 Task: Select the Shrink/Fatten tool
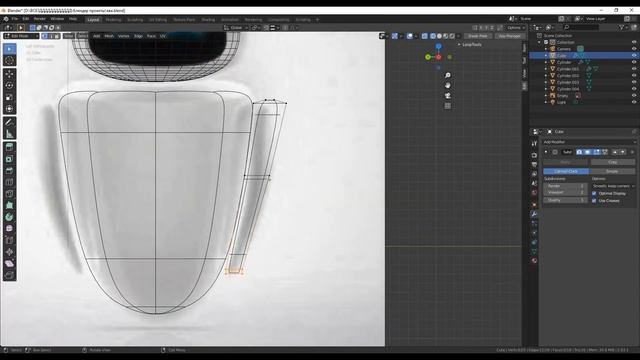(x=9, y=252)
